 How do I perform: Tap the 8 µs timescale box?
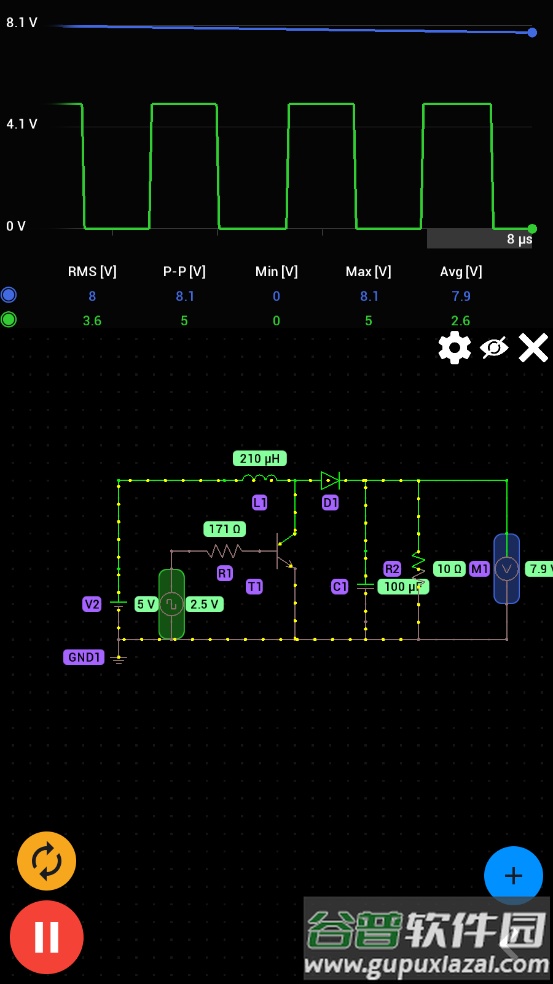480,239
